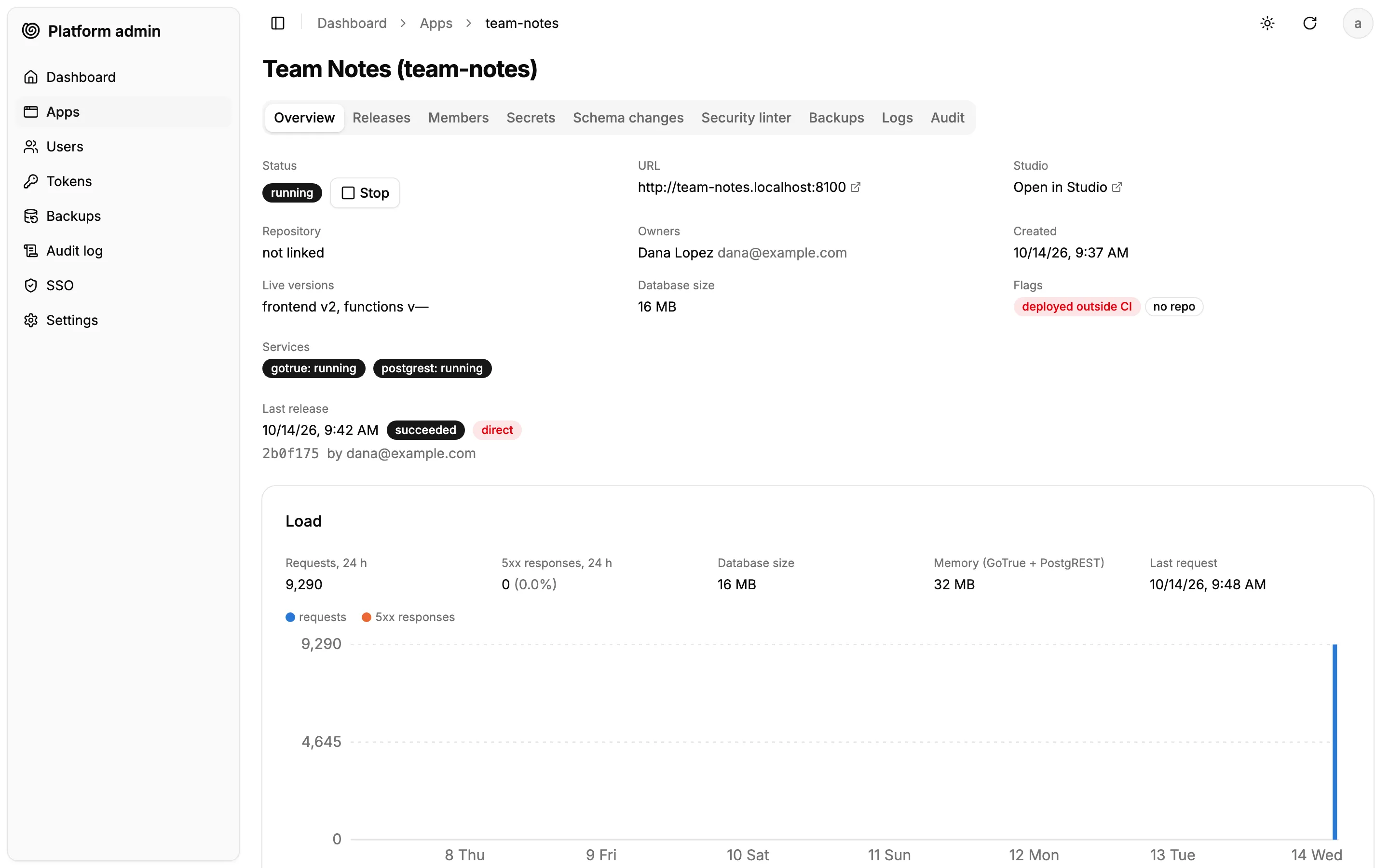Click the Settings gear icon
Image resolution: width=1389 pixels, height=868 pixels.
(31, 320)
